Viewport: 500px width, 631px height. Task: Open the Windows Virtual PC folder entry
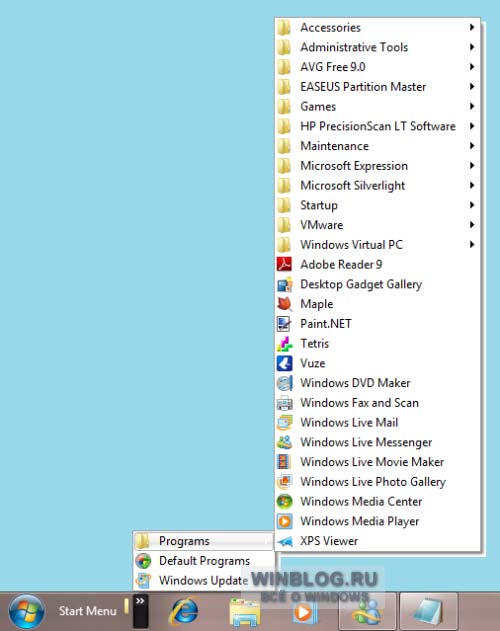click(x=378, y=244)
